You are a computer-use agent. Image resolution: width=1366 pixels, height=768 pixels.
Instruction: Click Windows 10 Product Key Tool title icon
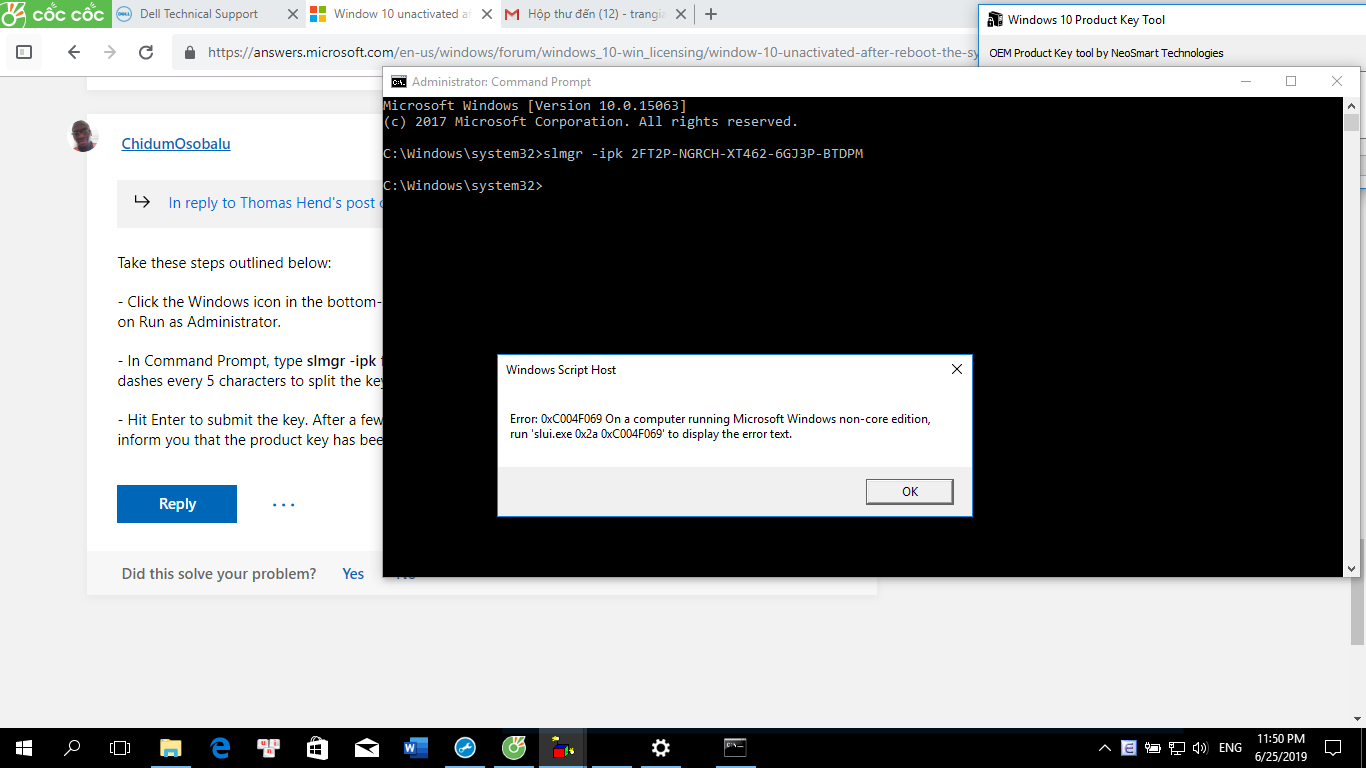coord(995,20)
